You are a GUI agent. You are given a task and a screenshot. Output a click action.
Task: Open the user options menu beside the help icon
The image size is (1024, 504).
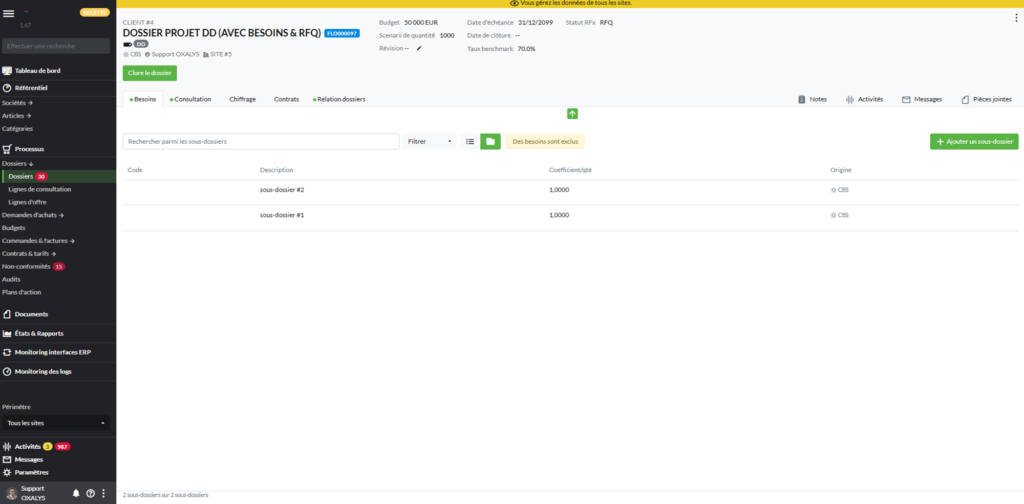[103, 493]
